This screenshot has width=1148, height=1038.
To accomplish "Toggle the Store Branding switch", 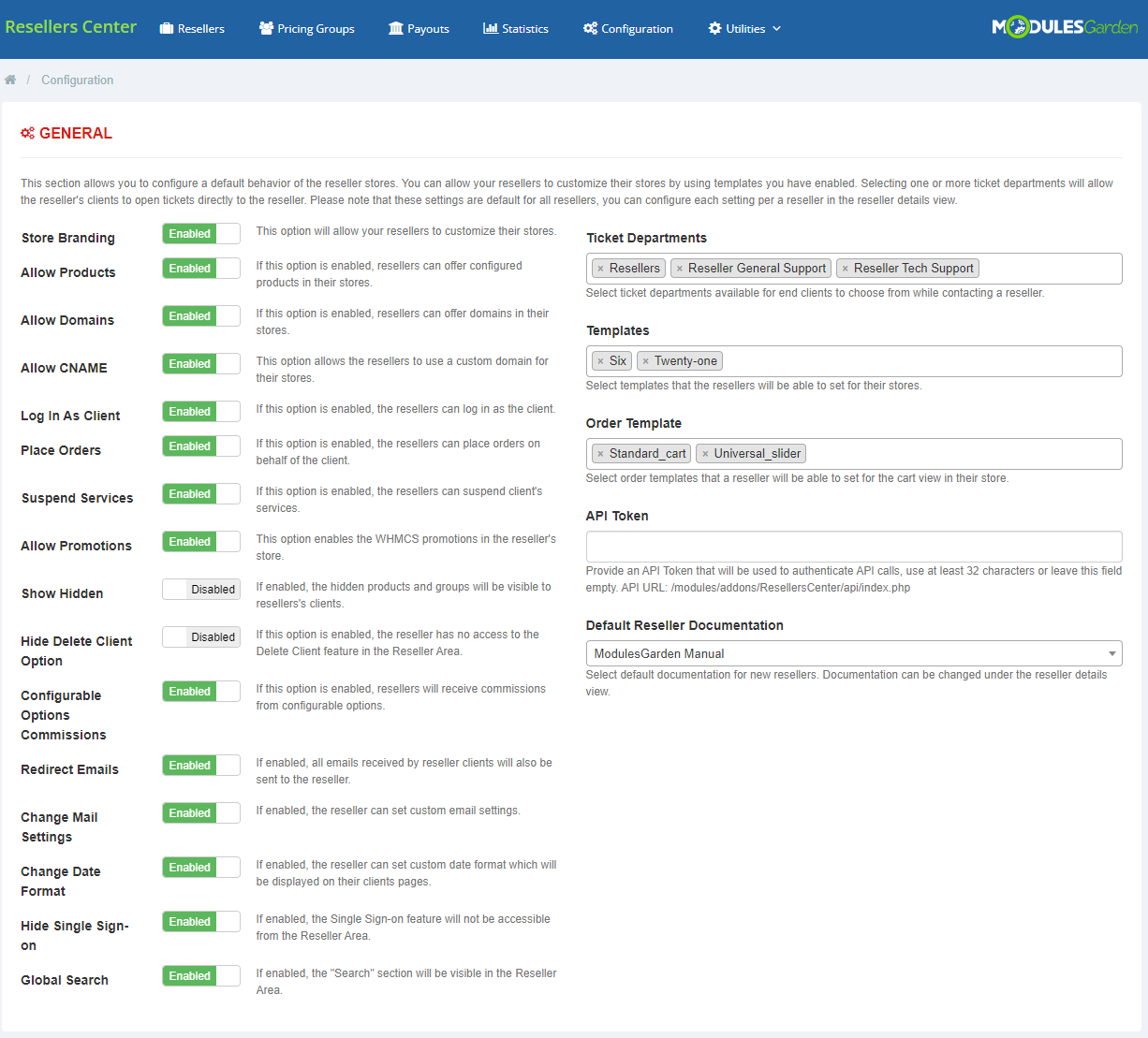I will point(201,234).
